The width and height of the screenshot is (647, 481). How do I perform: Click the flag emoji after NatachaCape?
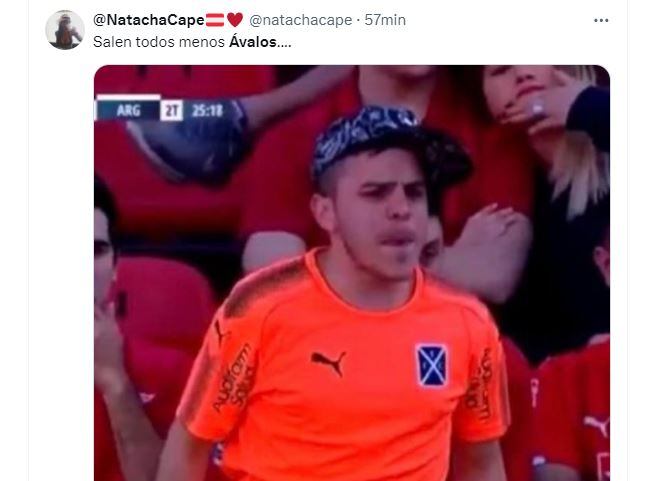[215, 20]
